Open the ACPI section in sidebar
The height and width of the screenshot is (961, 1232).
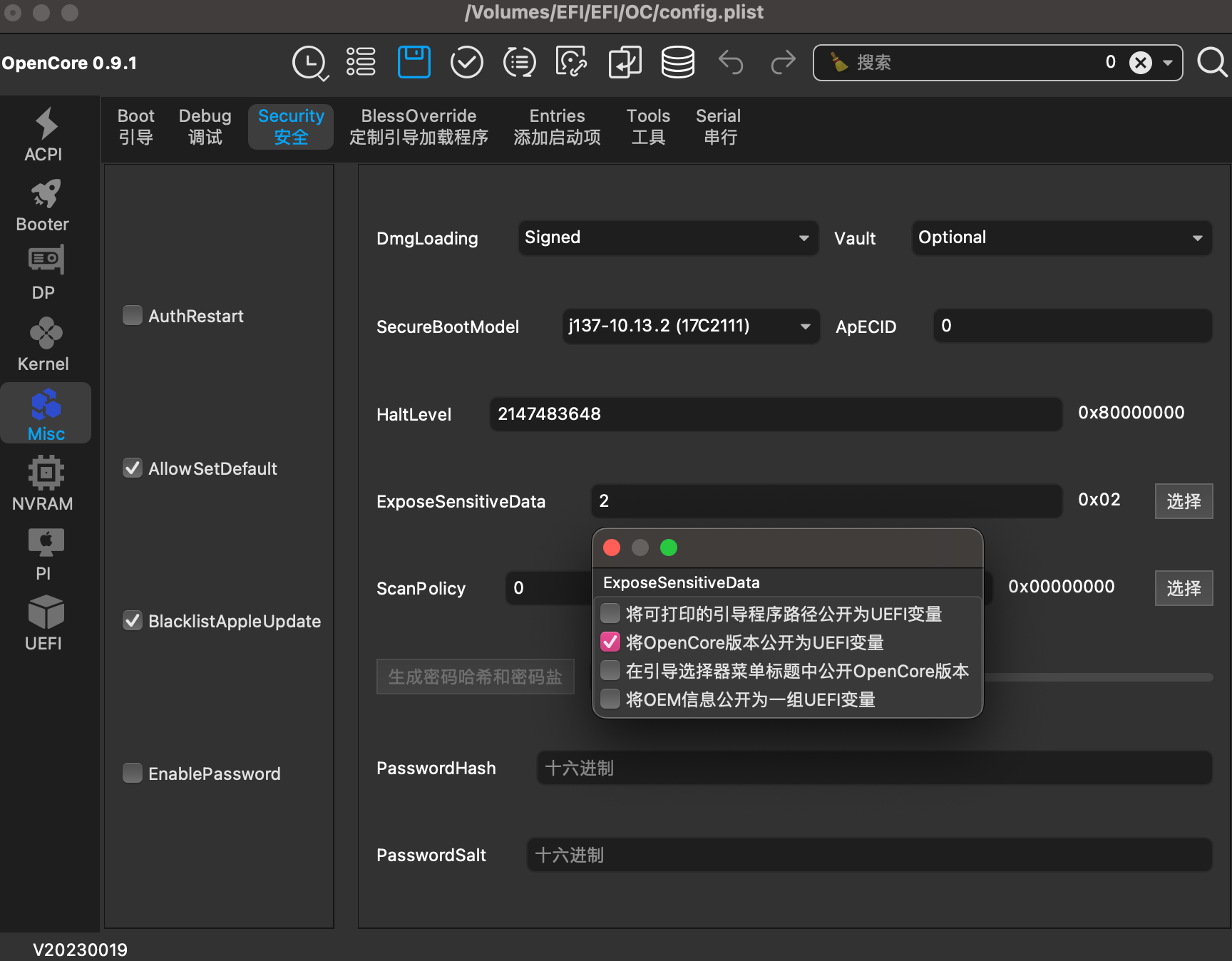point(43,135)
